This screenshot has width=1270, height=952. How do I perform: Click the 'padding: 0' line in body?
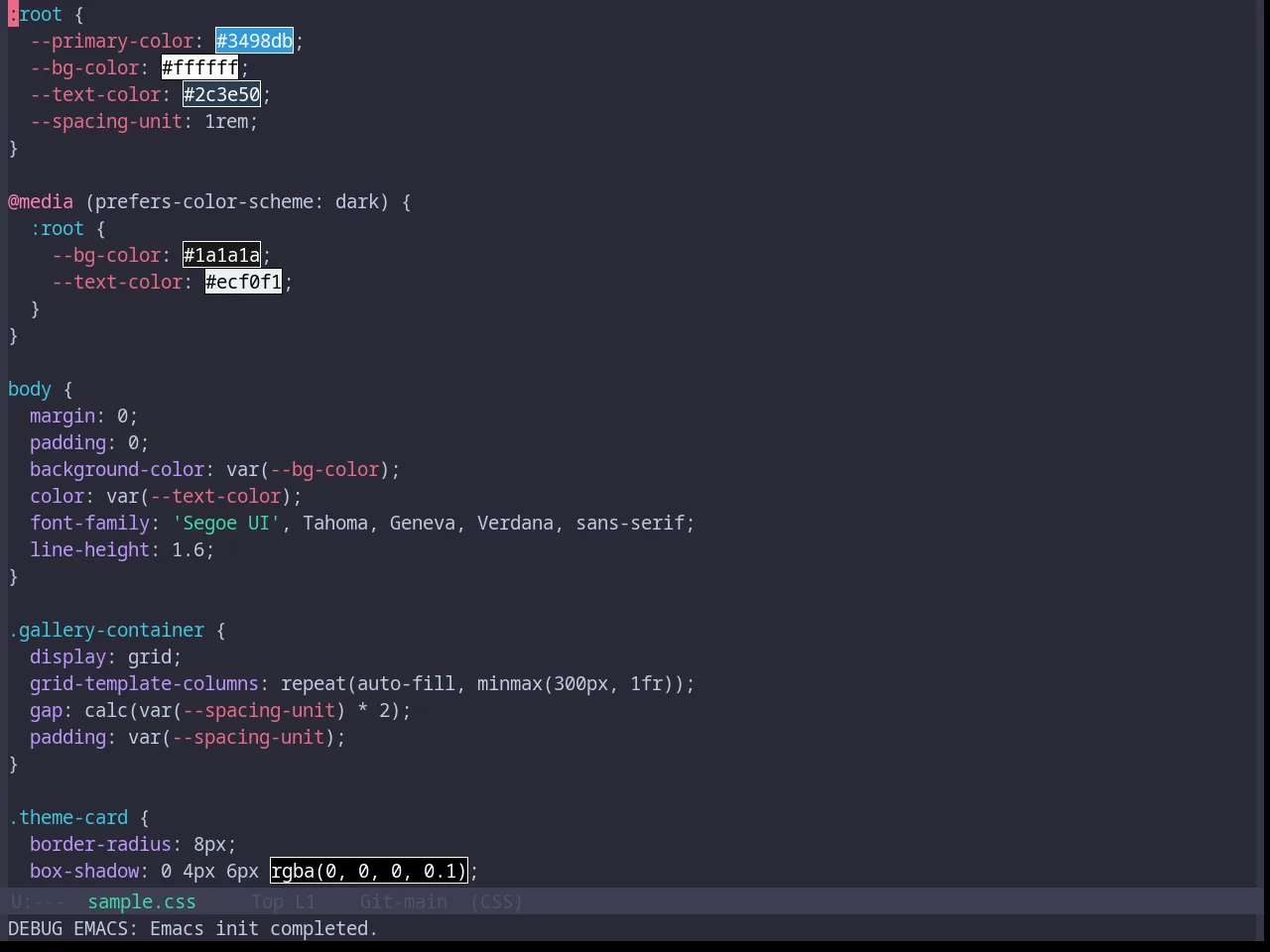pos(89,442)
